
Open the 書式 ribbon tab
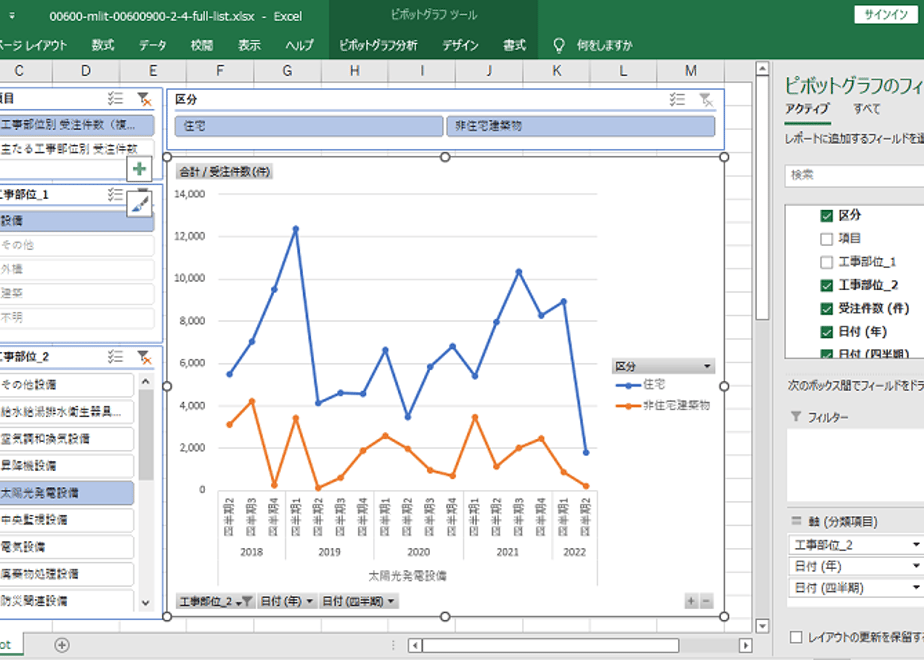[x=514, y=45]
